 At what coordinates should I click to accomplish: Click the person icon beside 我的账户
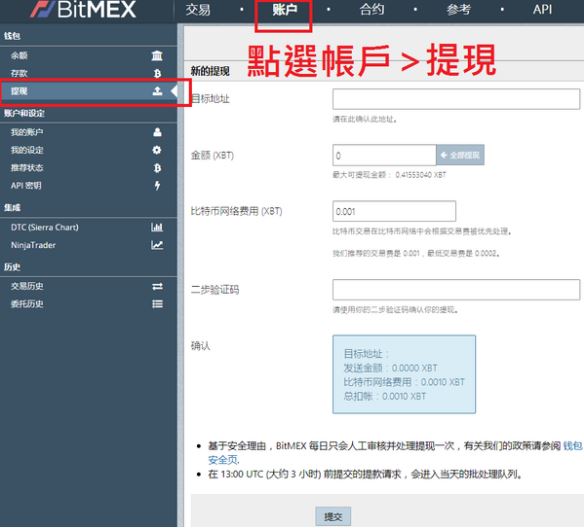(157, 132)
